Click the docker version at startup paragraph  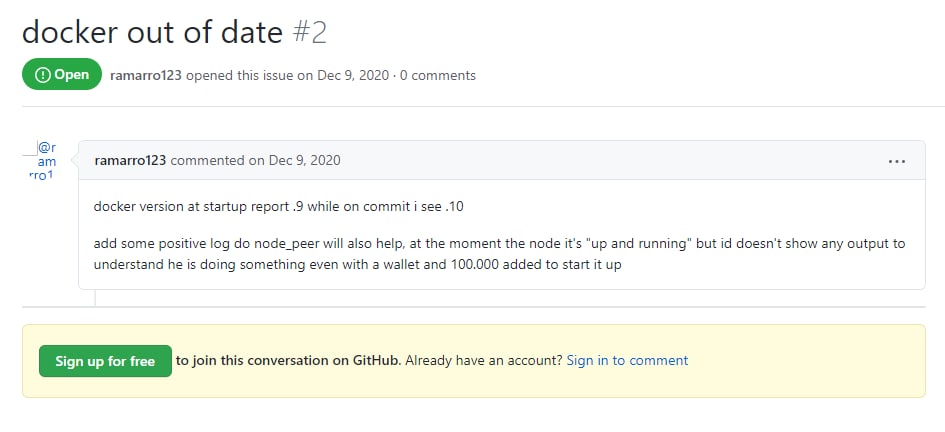click(278, 206)
